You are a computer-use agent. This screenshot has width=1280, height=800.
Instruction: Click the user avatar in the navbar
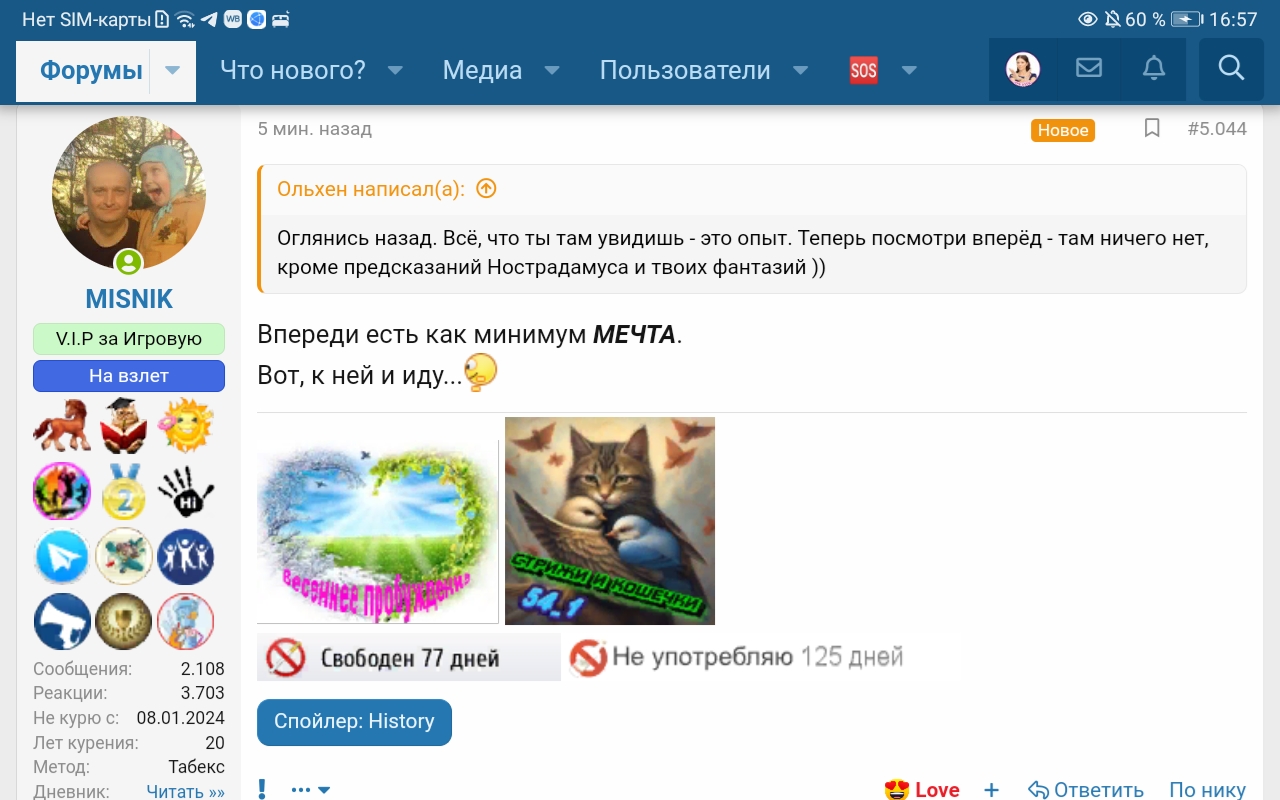pos(1023,69)
